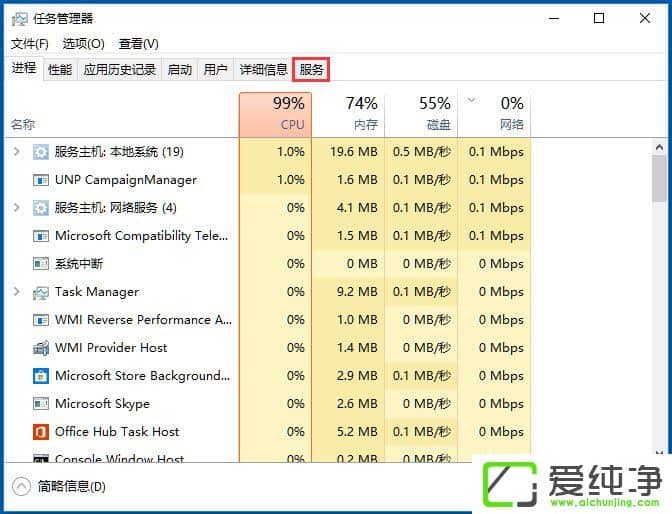Select the Microsoft Compatibility Tele... row name

click(141, 236)
